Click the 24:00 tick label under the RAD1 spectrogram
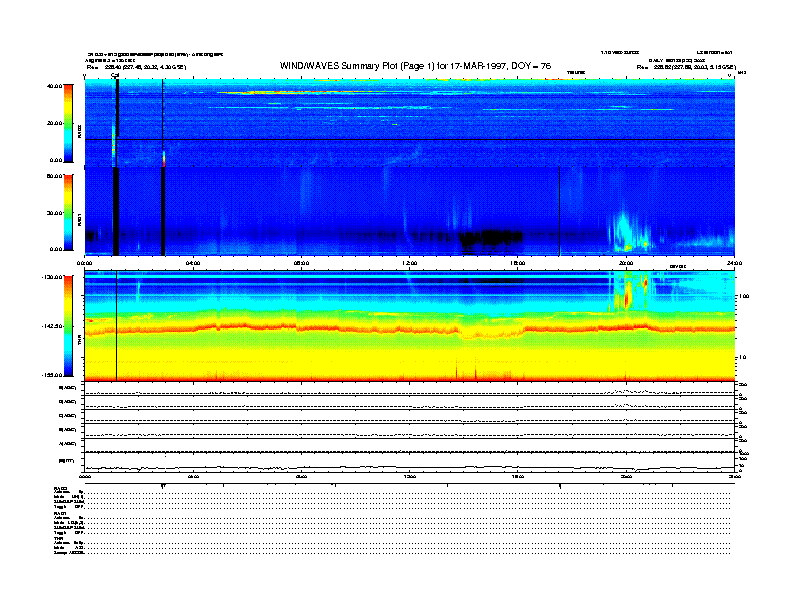Screen dimensions: 792x612 (734, 263)
